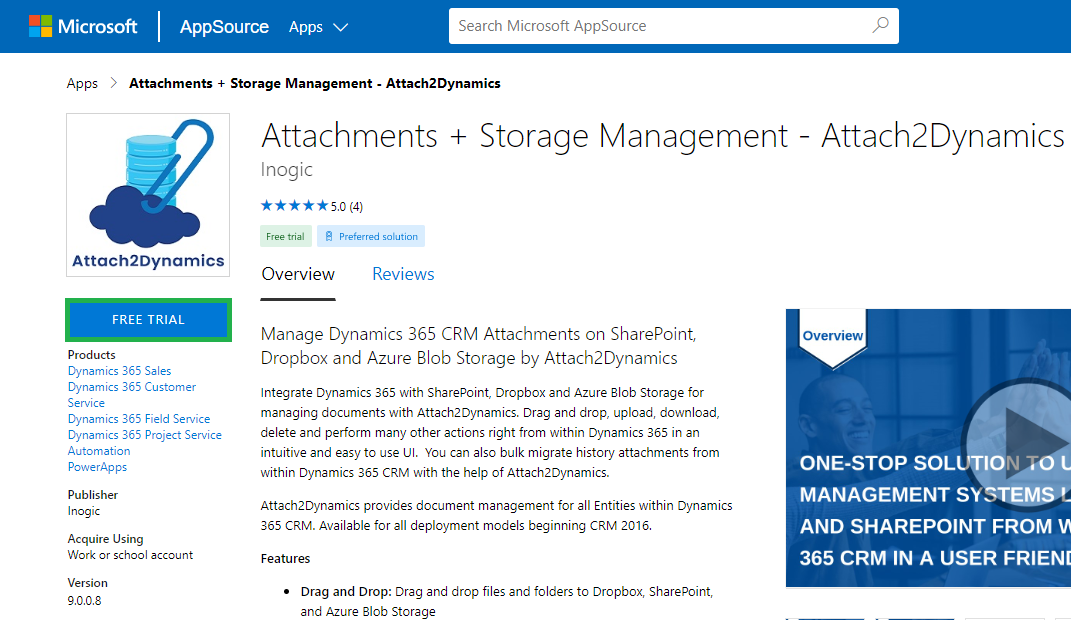The image size is (1071, 620).
Task: Navigate to Apps via the breadcrumb
Action: [82, 83]
